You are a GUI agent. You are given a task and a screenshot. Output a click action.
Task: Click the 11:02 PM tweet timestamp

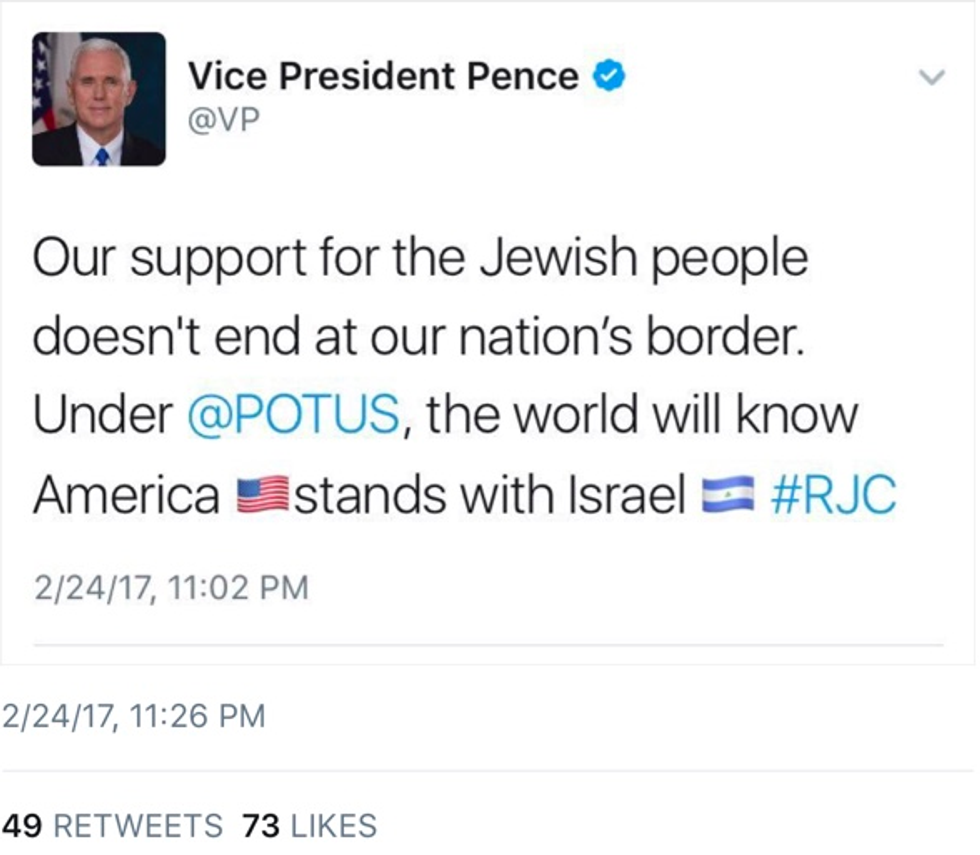(x=171, y=587)
